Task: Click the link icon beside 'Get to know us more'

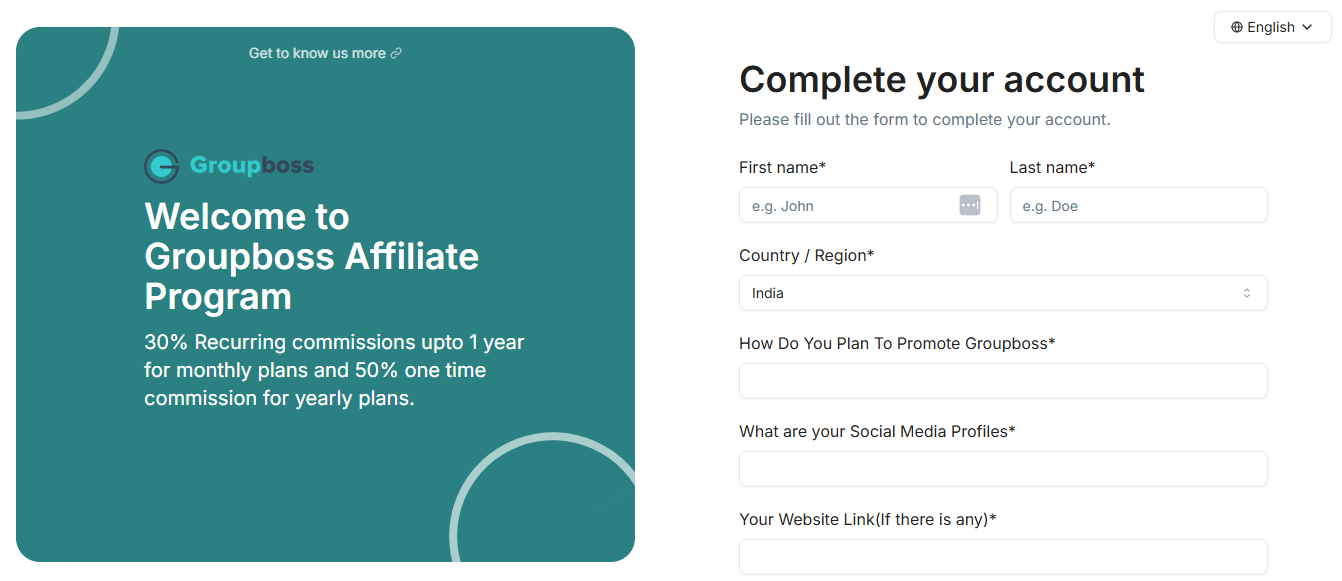Action: [x=396, y=53]
